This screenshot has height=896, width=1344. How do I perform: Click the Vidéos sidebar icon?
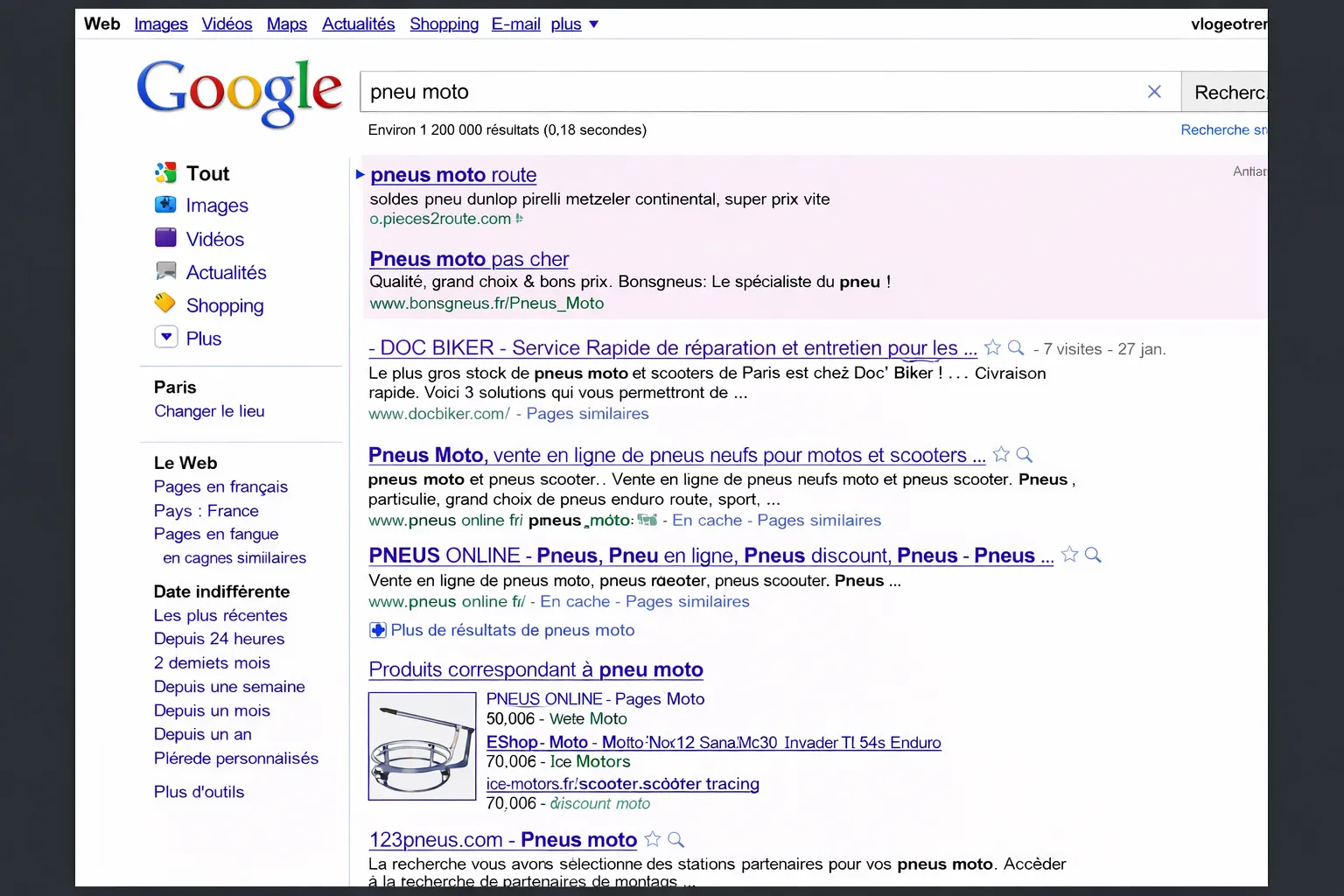pos(165,238)
